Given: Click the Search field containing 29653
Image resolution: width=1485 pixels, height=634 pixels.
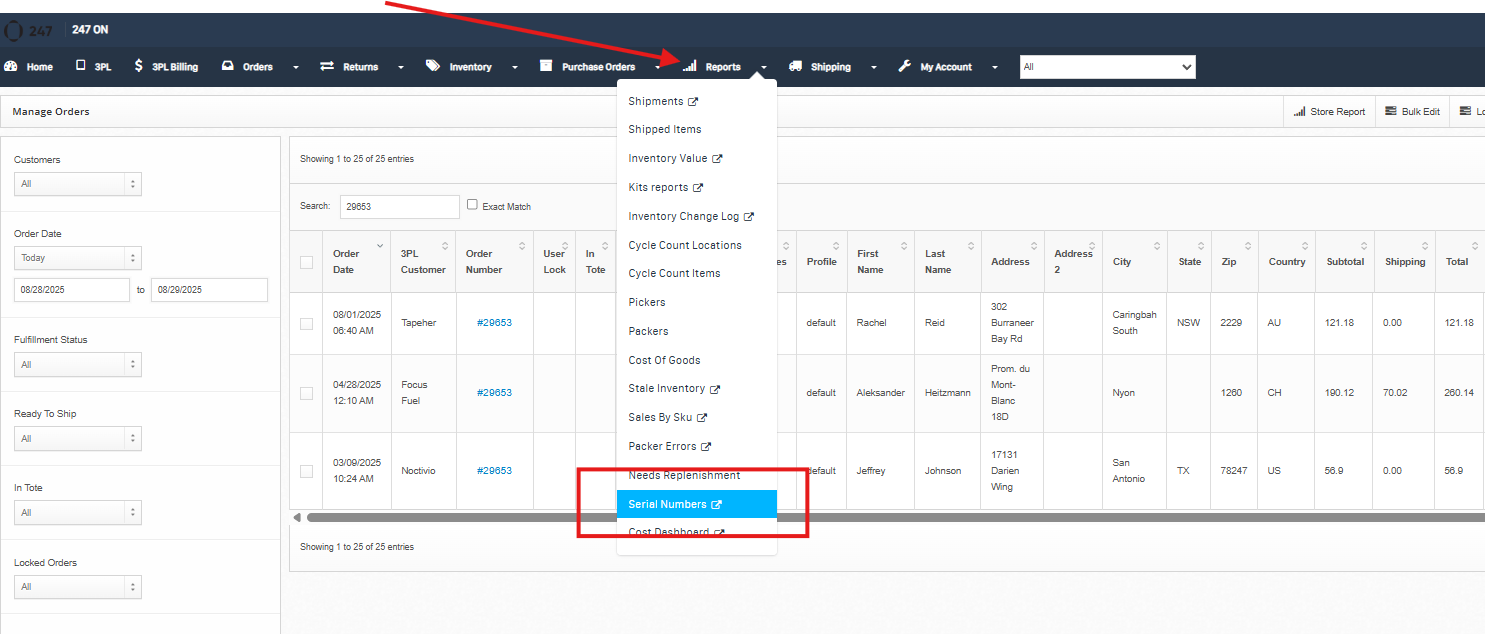Looking at the screenshot, I should (x=400, y=206).
